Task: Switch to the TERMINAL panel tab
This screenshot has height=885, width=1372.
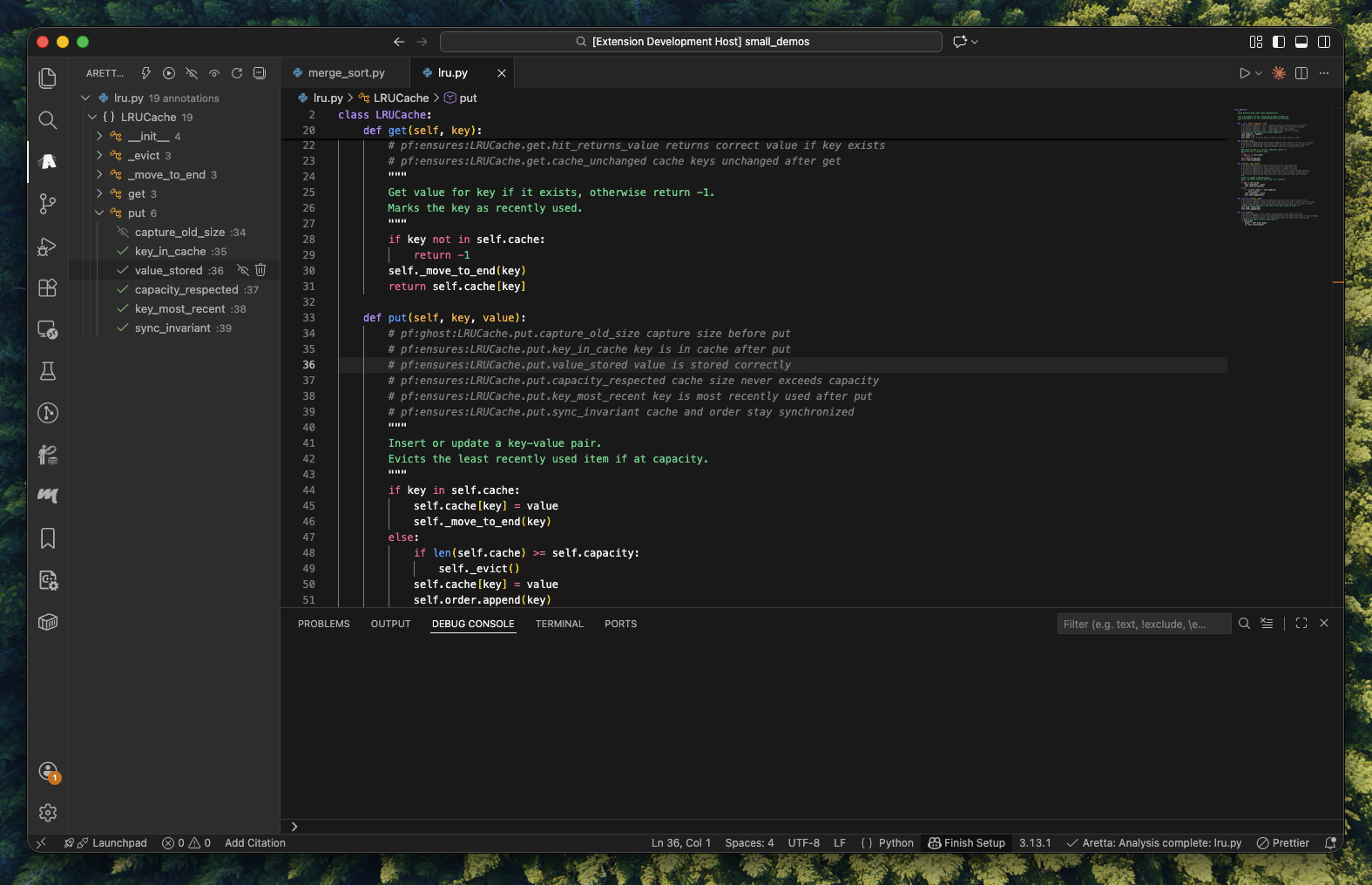Action: pos(559,624)
